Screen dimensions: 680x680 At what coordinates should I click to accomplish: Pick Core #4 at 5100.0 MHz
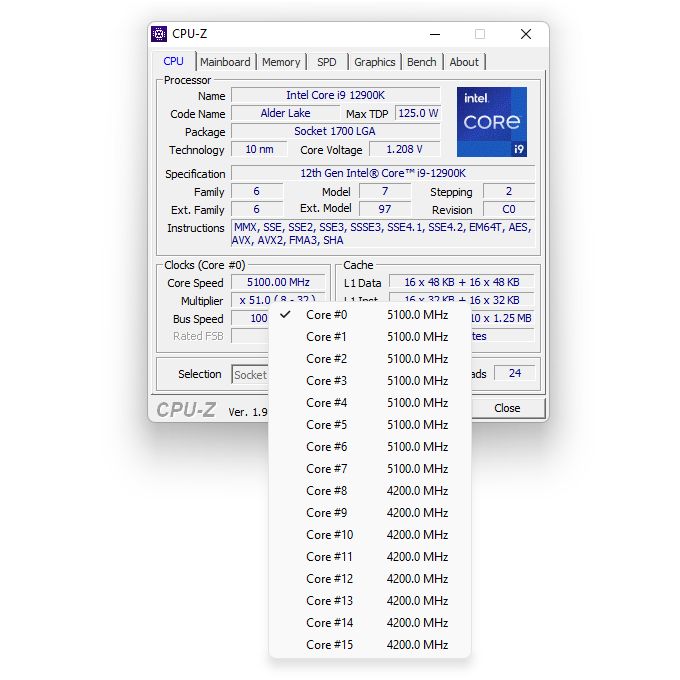click(x=369, y=403)
